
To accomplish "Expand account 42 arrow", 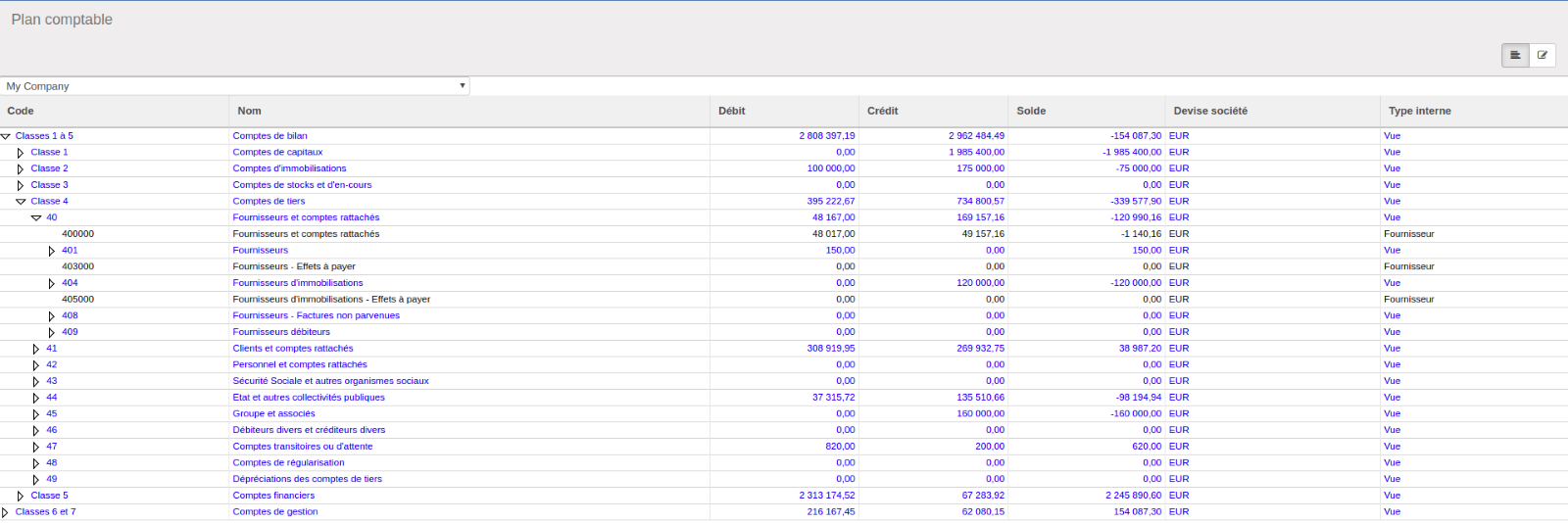I will tap(36, 364).
